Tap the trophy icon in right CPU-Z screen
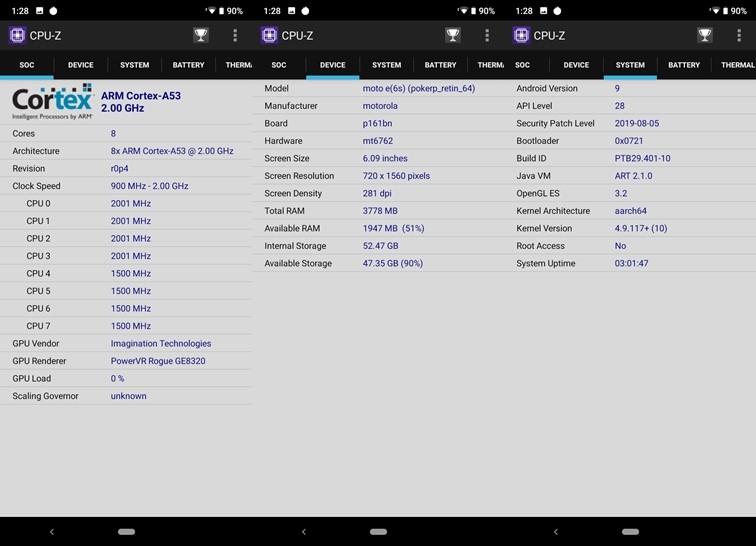Image resolution: width=756 pixels, height=546 pixels. tap(705, 35)
